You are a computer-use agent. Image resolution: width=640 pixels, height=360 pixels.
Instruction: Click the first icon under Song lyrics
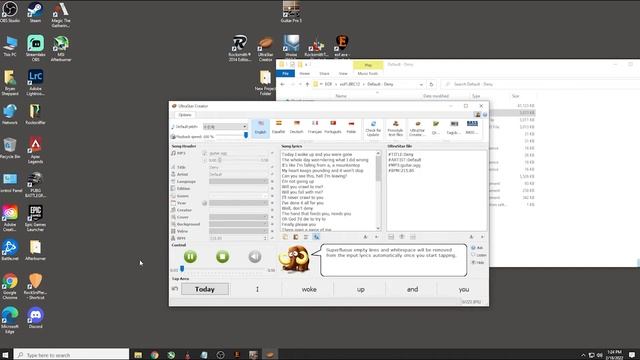285,237
